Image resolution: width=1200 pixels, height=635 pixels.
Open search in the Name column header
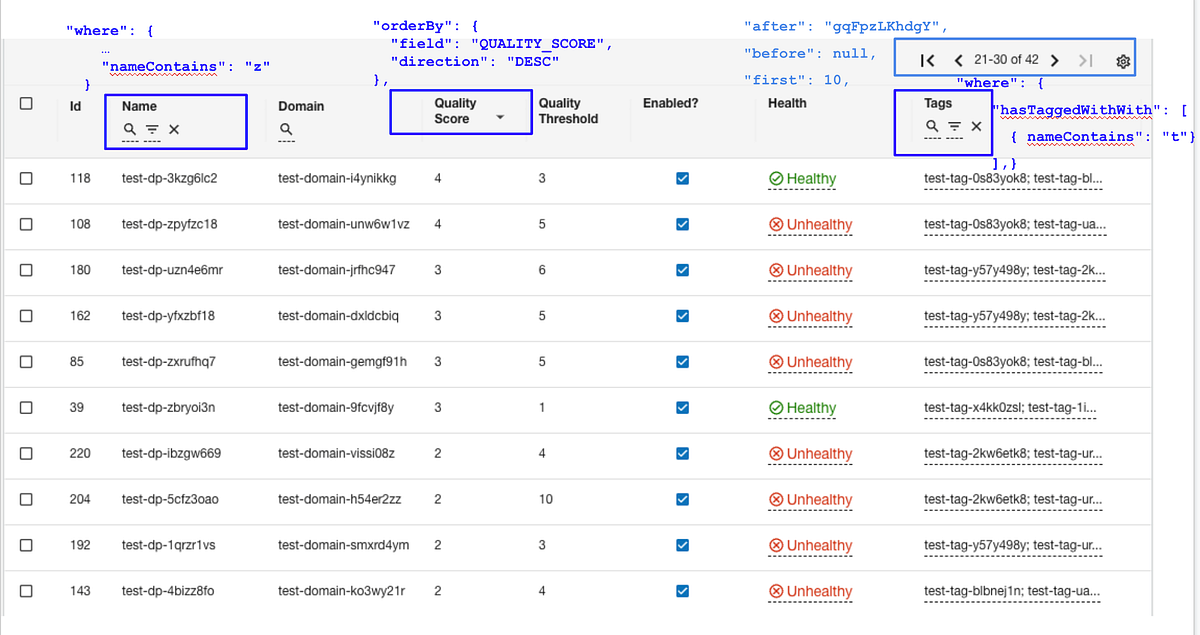click(130, 129)
